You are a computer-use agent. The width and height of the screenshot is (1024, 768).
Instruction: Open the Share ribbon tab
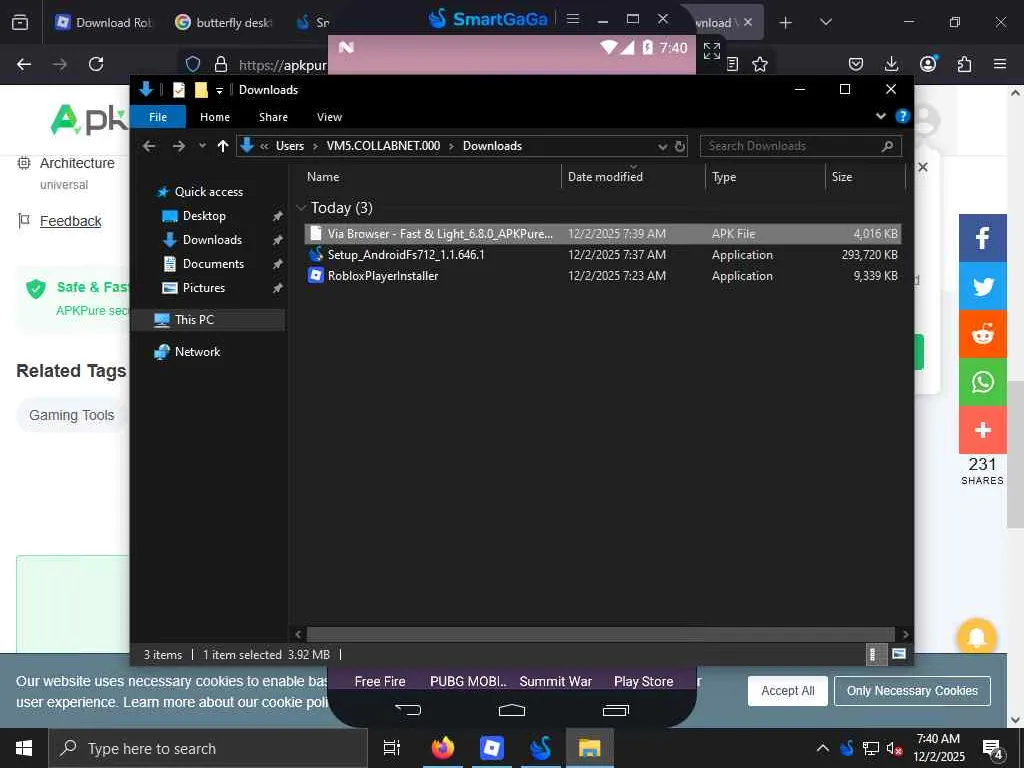(273, 117)
